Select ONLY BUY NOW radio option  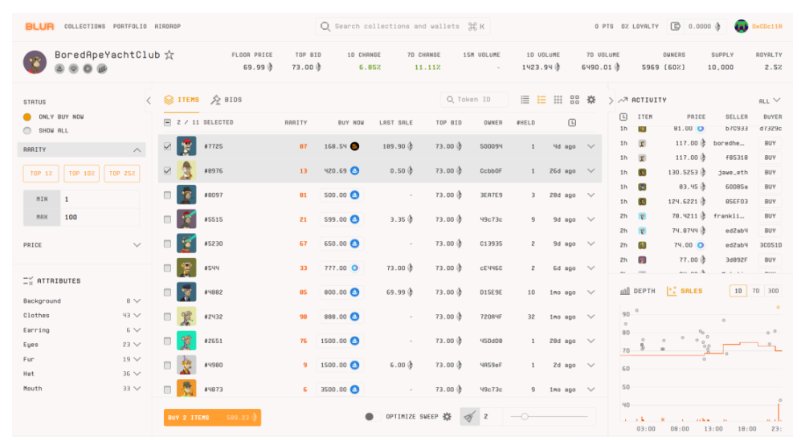point(27,117)
